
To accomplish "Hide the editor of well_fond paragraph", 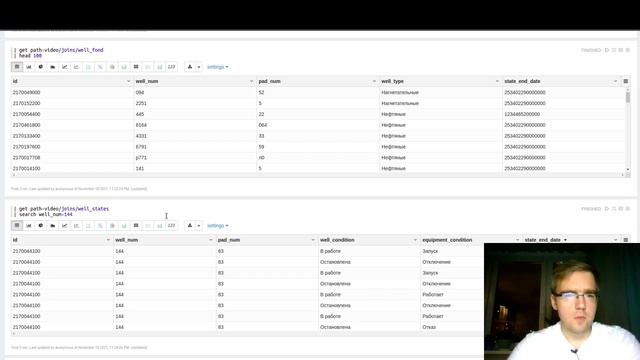I will click(x=613, y=50).
